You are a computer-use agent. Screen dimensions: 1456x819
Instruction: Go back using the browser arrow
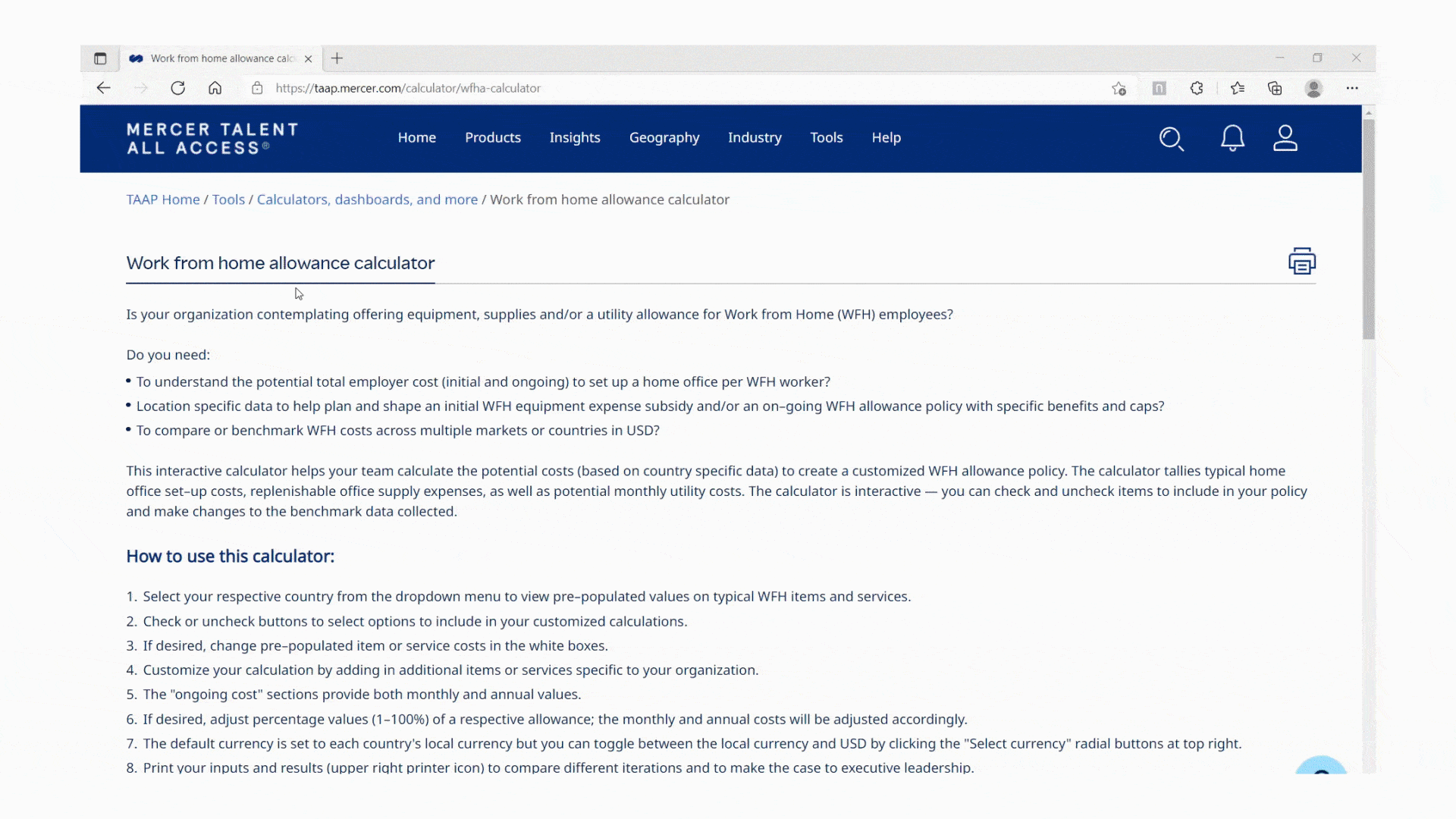(103, 88)
